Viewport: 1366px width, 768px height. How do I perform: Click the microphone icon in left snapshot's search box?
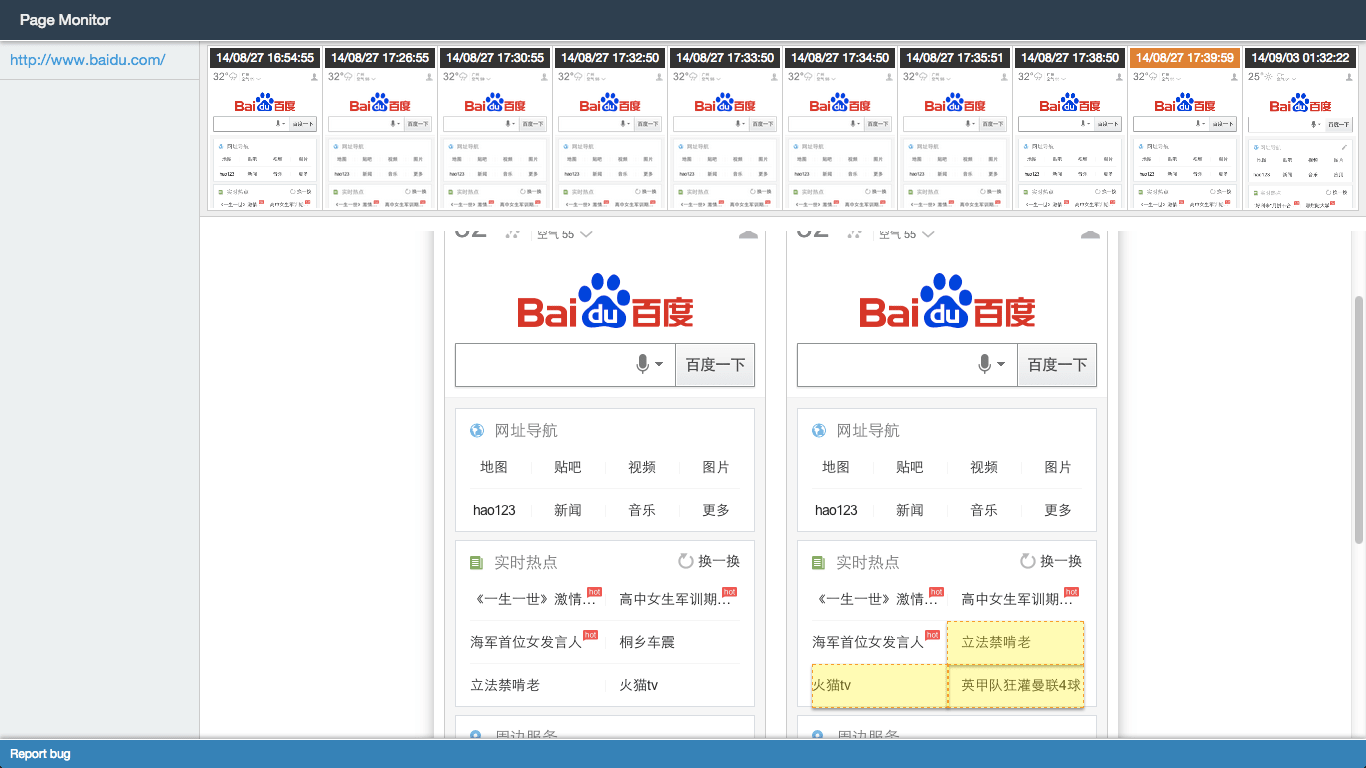[x=643, y=365]
